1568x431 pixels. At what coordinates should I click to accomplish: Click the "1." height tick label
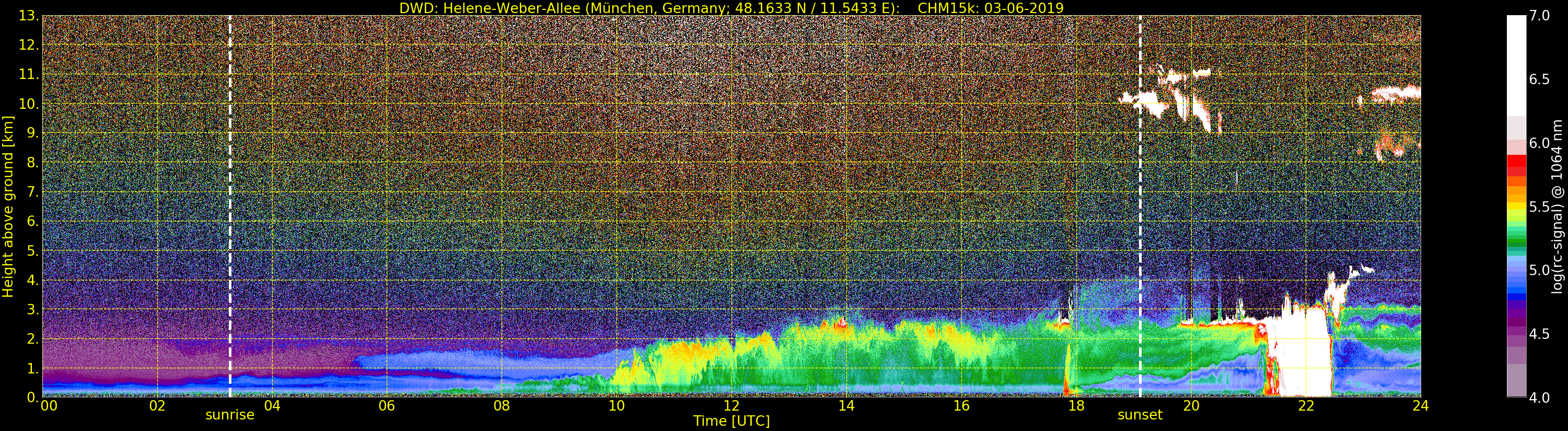32,368
